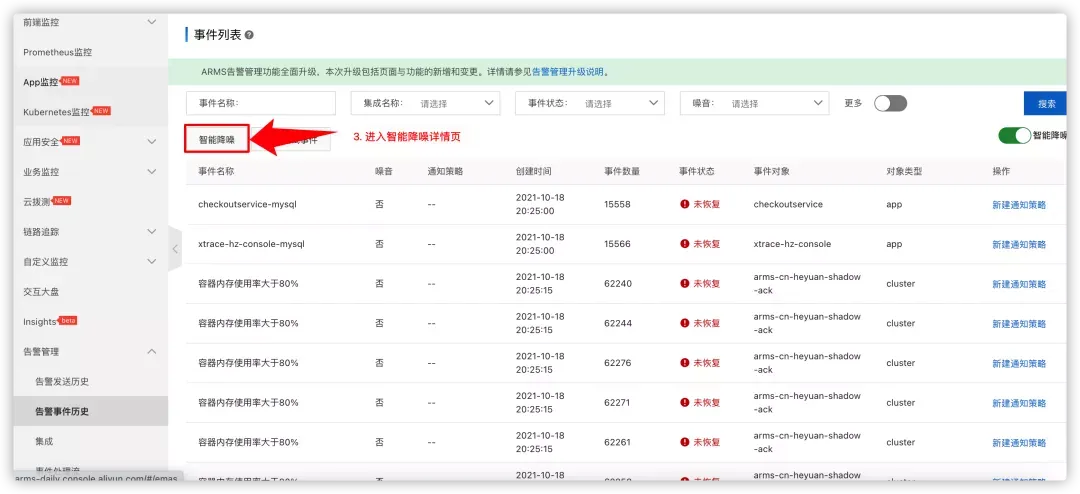
Task: Click the beta badge next to Insights
Action: coord(68,321)
